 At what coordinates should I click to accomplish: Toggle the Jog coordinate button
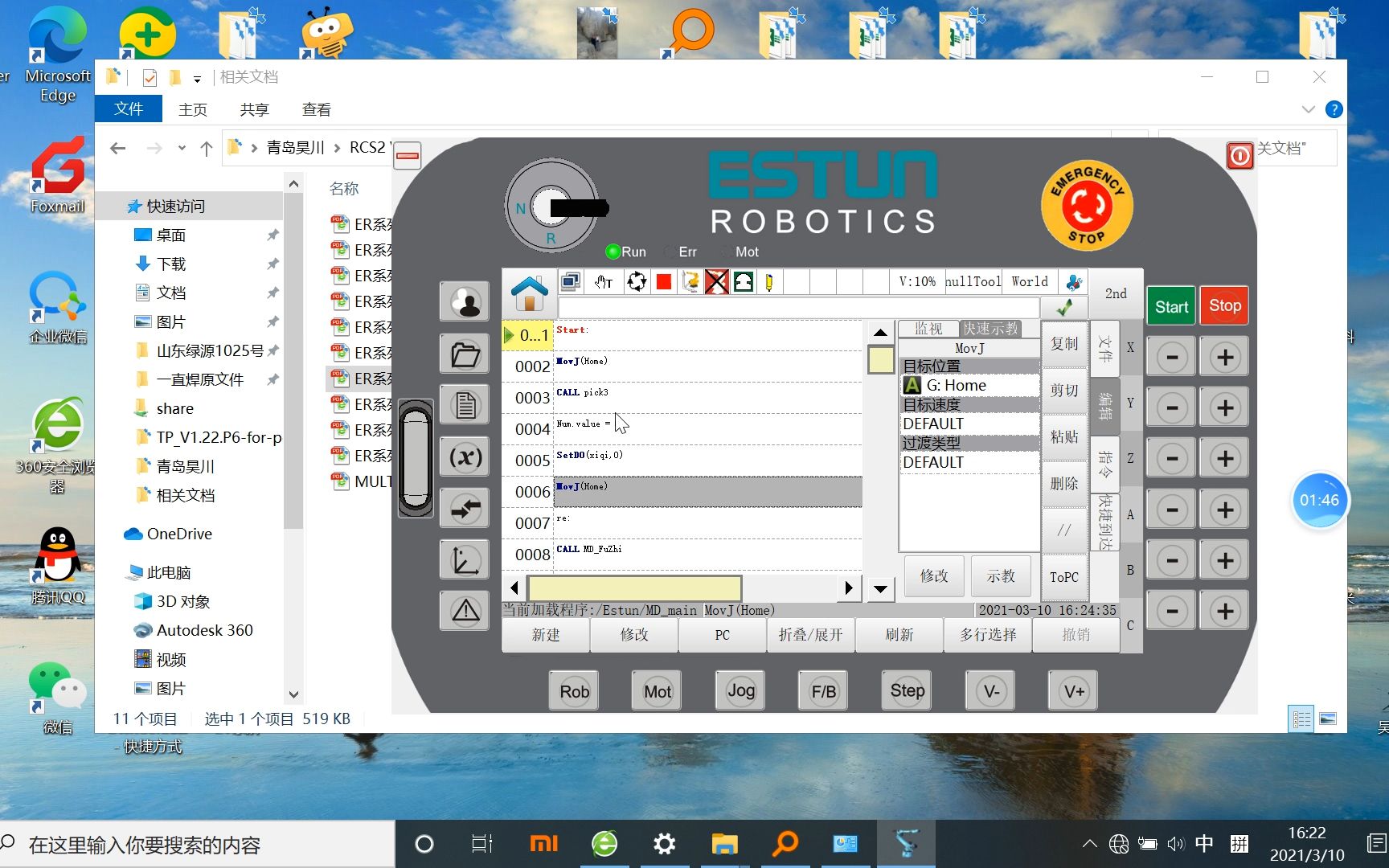point(740,690)
